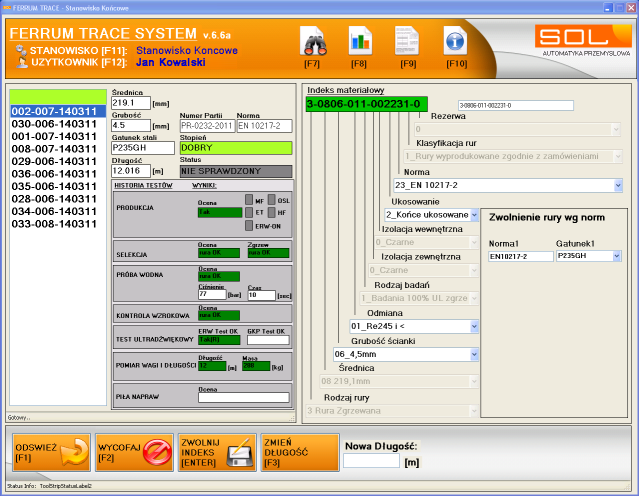Screen dimensions: 639x496
Task: Click the GKP Test OK field
Action: (x=268, y=340)
